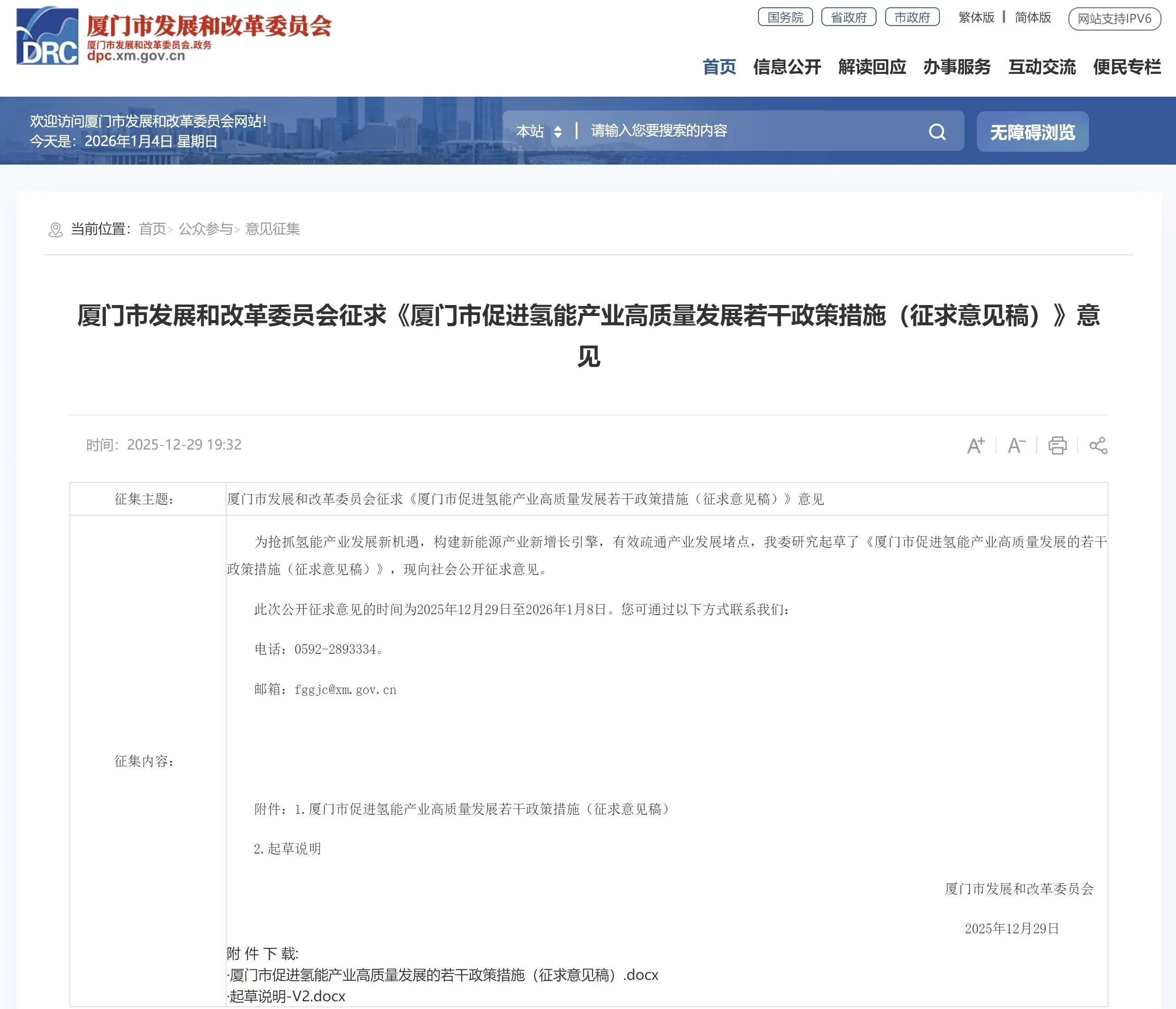The width and height of the screenshot is (1176, 1009).
Task: Click the decrease font size icon
Action: click(x=1016, y=445)
